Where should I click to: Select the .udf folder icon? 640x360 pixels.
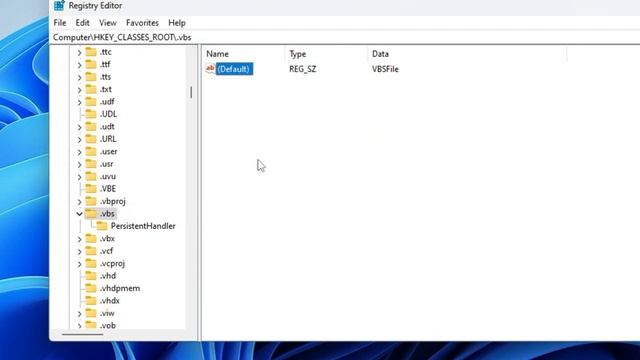coord(91,102)
